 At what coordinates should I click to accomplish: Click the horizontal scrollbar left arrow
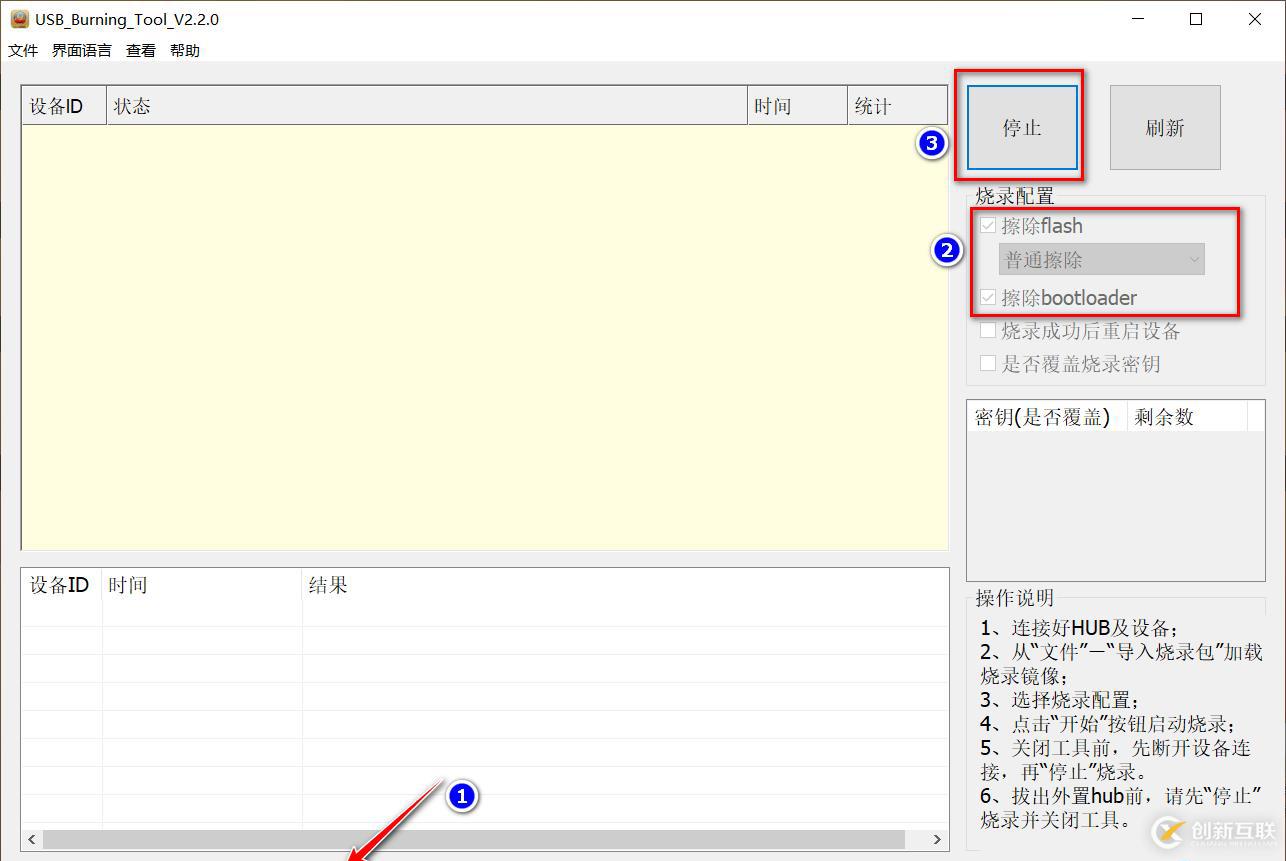[33, 839]
